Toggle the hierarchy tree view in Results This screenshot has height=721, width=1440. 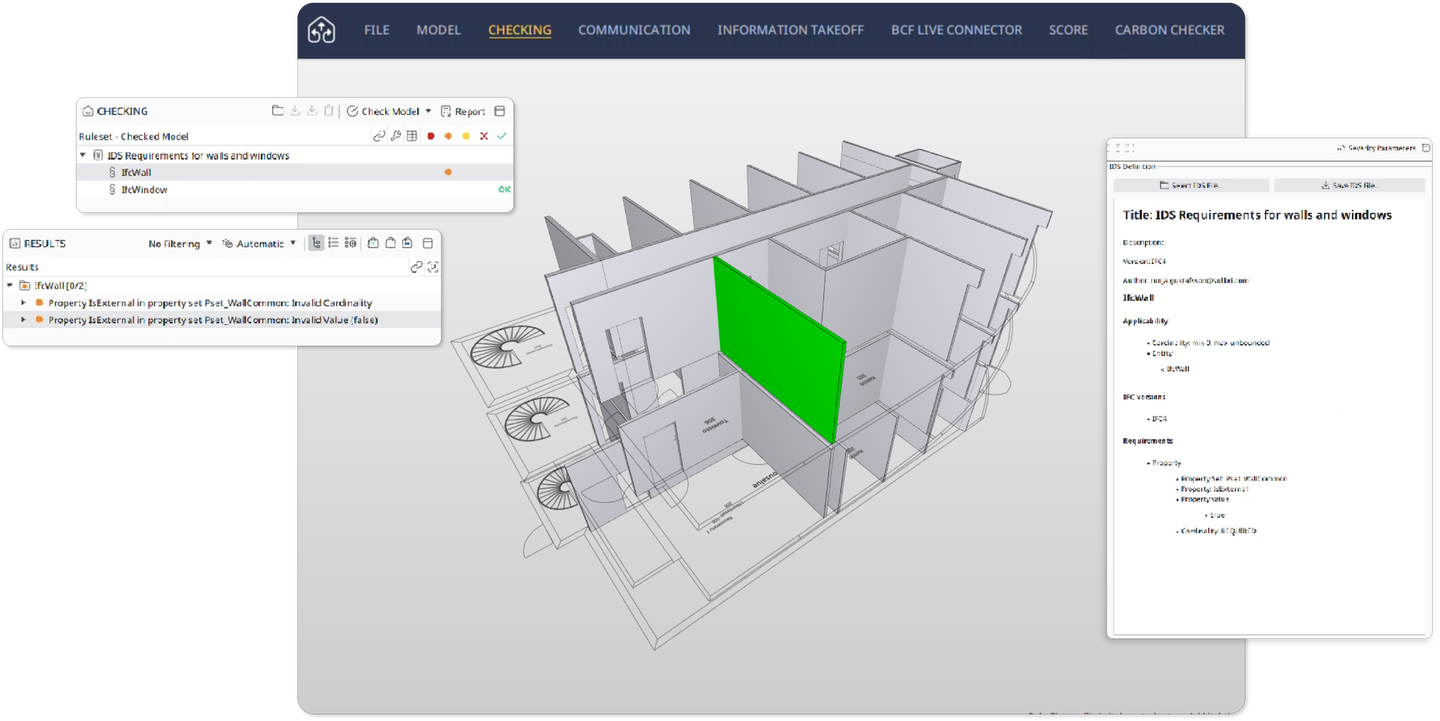316,243
